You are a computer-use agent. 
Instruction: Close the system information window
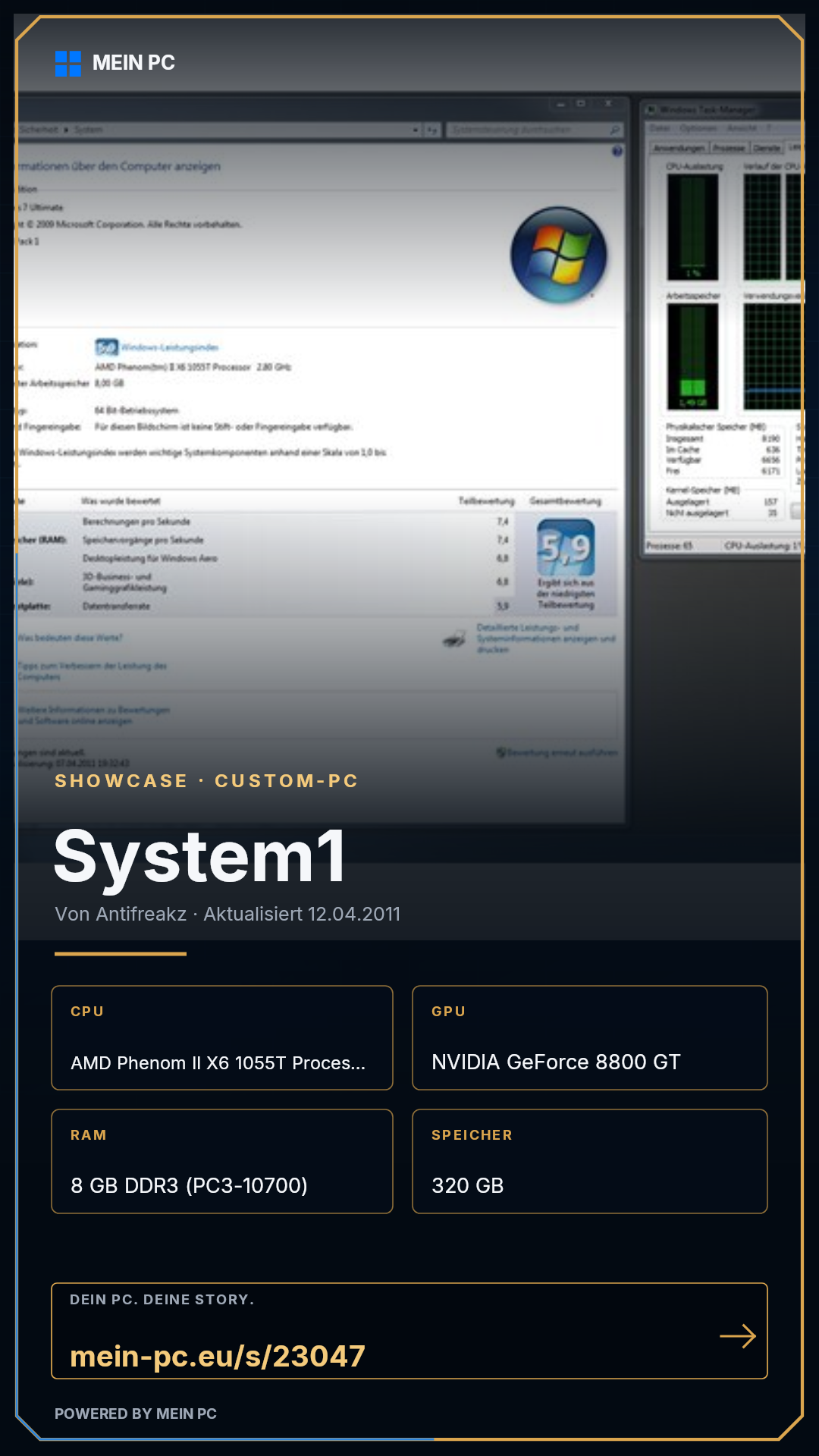point(608,103)
